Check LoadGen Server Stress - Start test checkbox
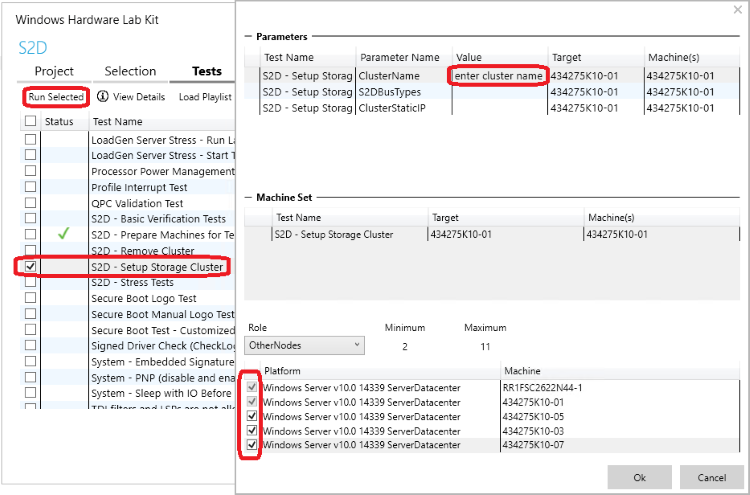Image resolution: width=750 pixels, height=495 pixels. 31,155
